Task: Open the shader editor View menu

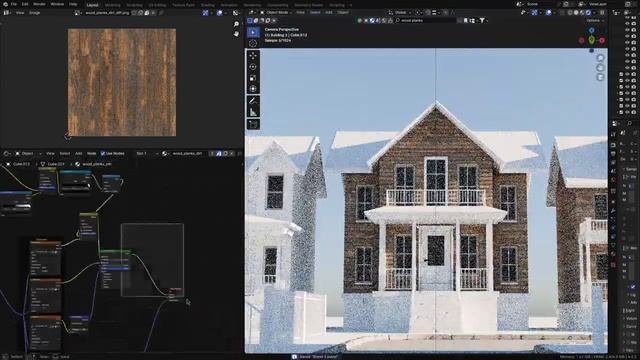Action: [50, 153]
